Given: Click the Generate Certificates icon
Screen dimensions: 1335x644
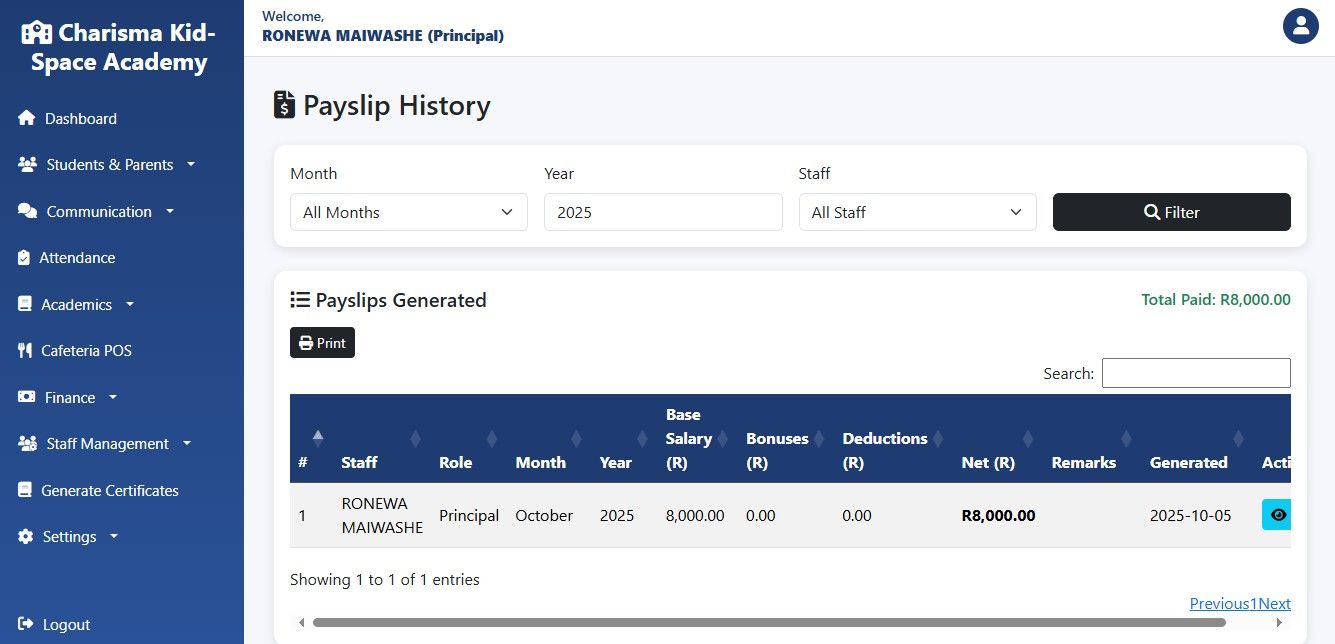Looking at the screenshot, I should pos(24,491).
